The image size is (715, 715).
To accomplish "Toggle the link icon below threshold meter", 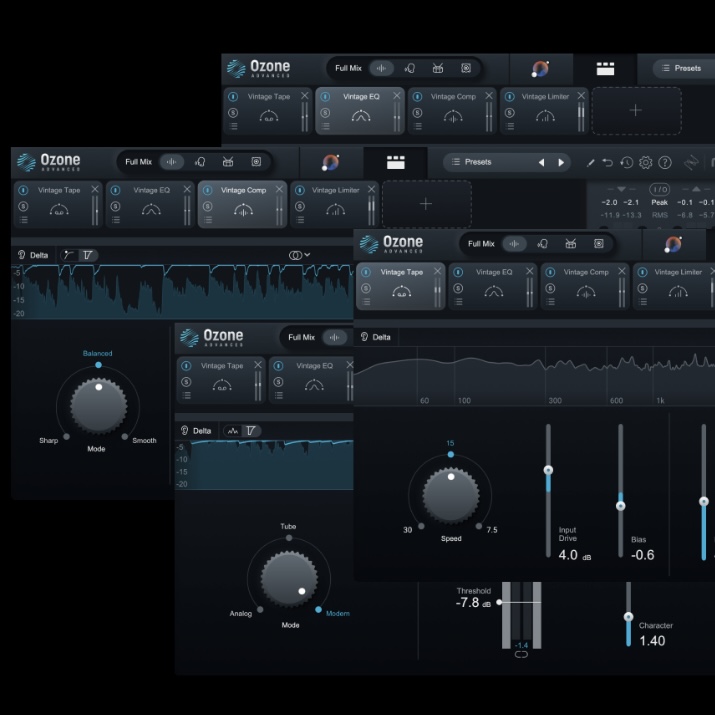I will pos(521,654).
